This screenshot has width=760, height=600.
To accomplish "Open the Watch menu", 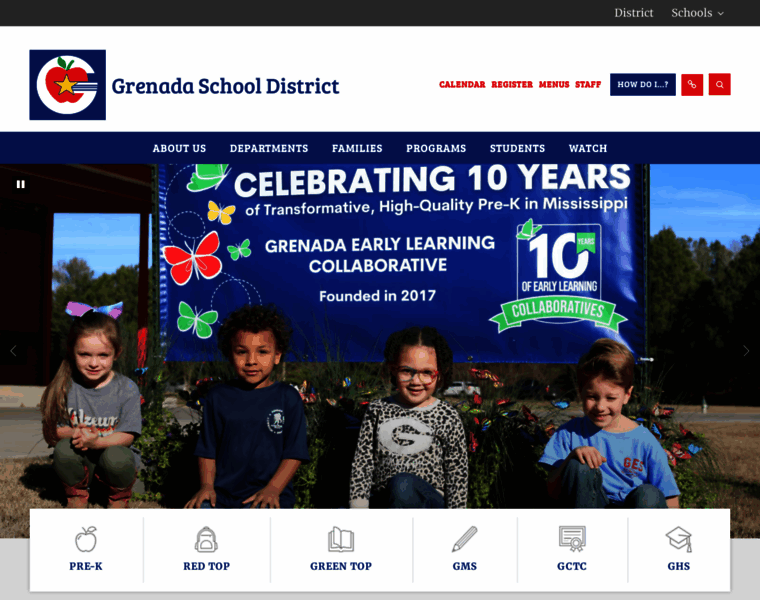I will click(588, 148).
